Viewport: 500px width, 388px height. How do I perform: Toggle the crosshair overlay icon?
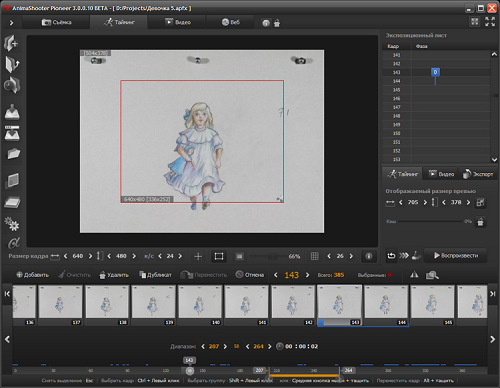(198, 256)
